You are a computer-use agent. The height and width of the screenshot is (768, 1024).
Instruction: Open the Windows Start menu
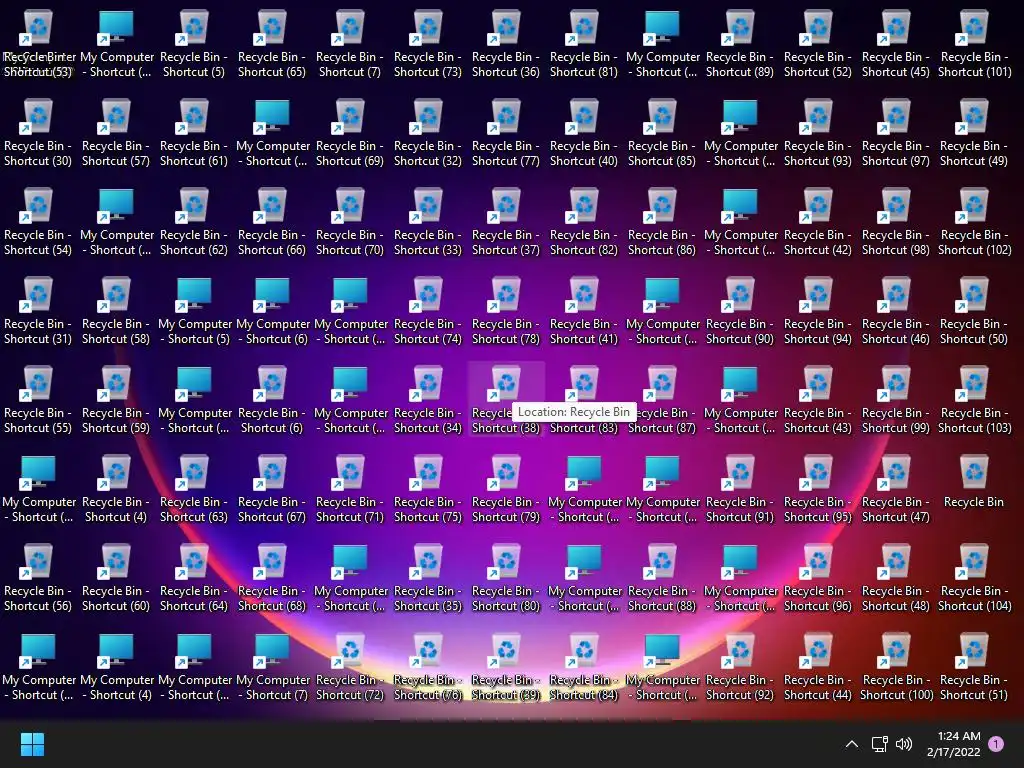pos(32,744)
